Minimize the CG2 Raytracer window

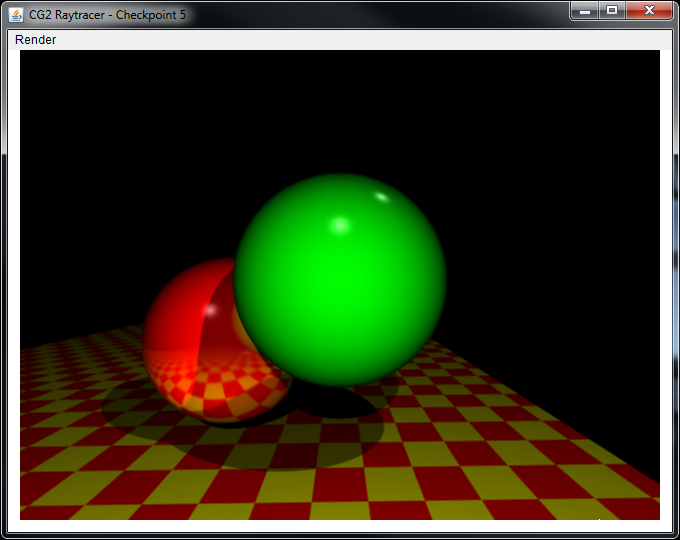(585, 10)
